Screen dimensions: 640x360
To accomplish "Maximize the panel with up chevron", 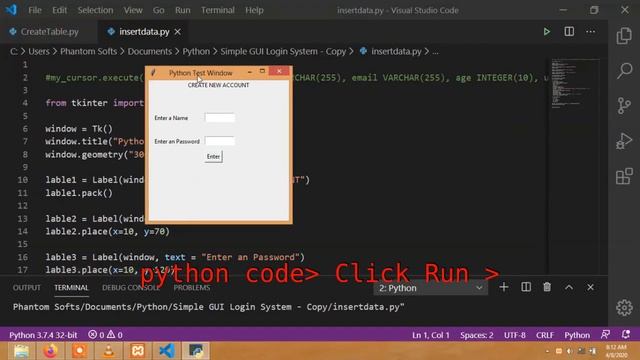I will pos(569,287).
